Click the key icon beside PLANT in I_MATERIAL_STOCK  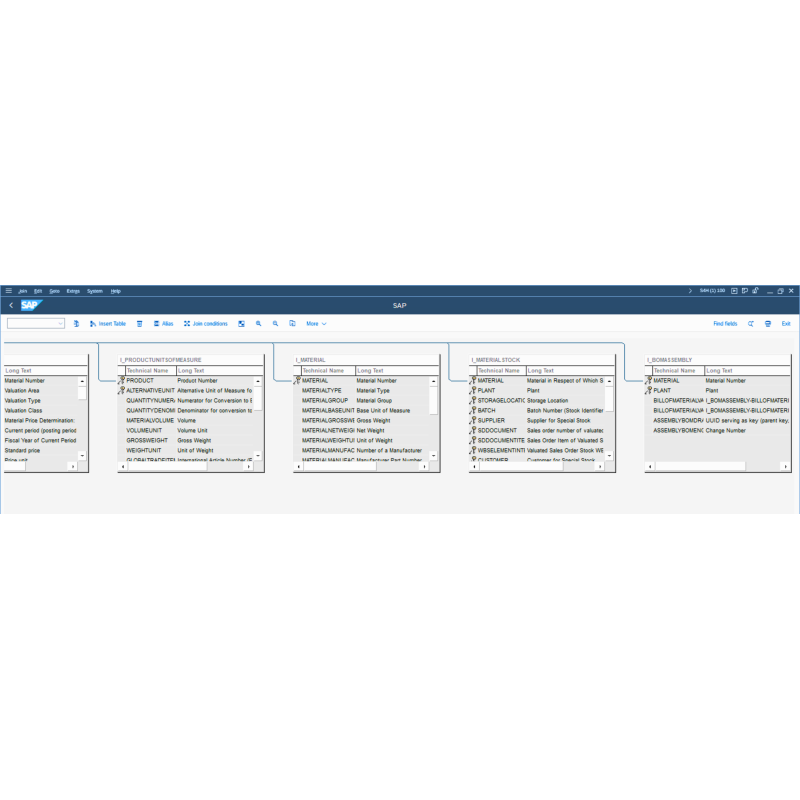[473, 390]
